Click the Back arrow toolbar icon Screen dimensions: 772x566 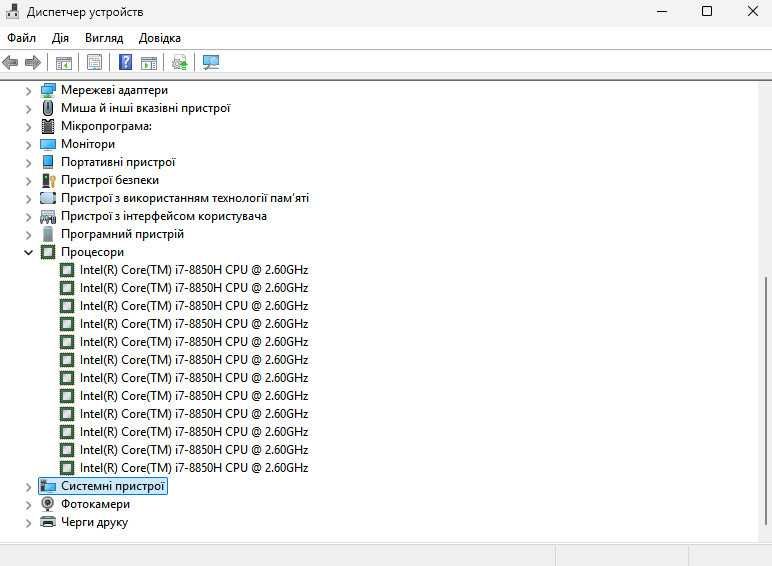click(10, 63)
